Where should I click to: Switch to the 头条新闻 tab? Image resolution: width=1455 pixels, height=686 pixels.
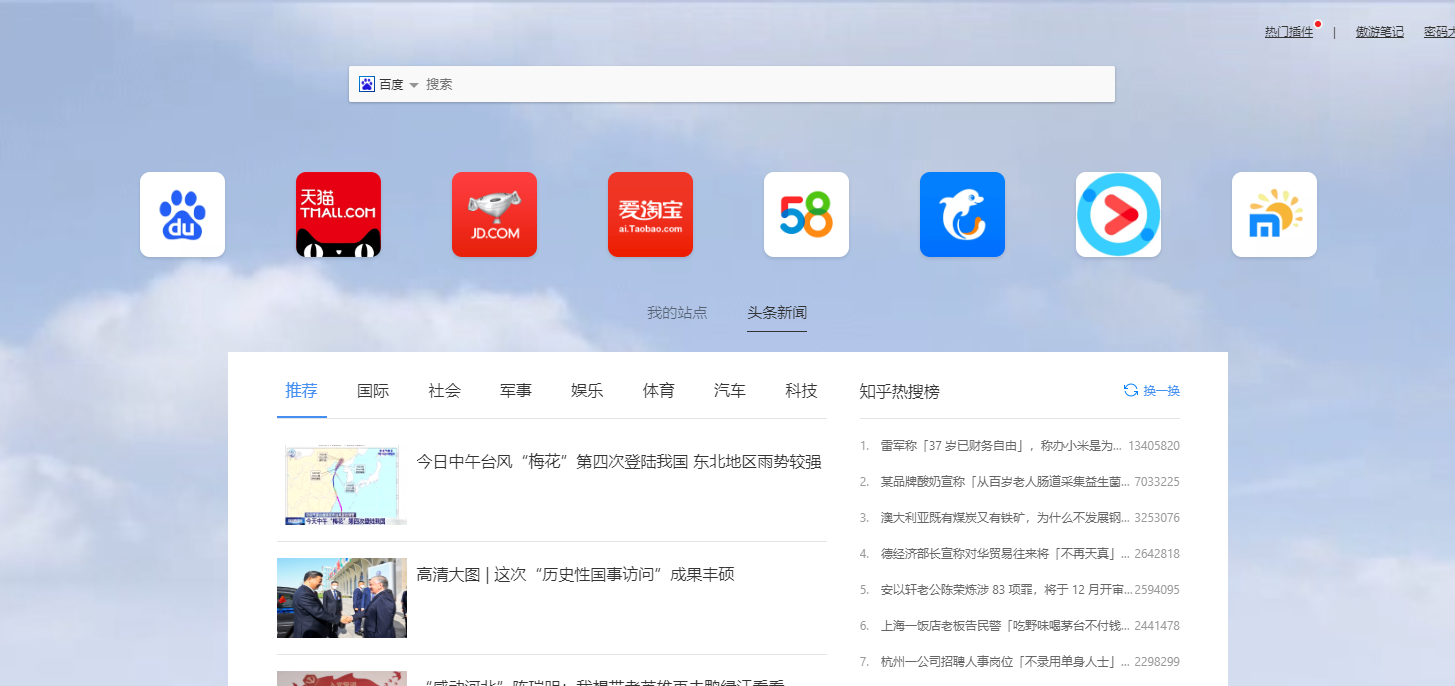(777, 312)
